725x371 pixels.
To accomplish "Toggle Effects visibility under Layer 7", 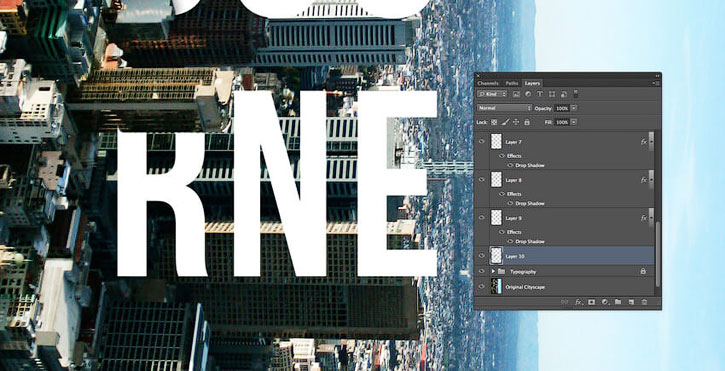I will pos(502,156).
